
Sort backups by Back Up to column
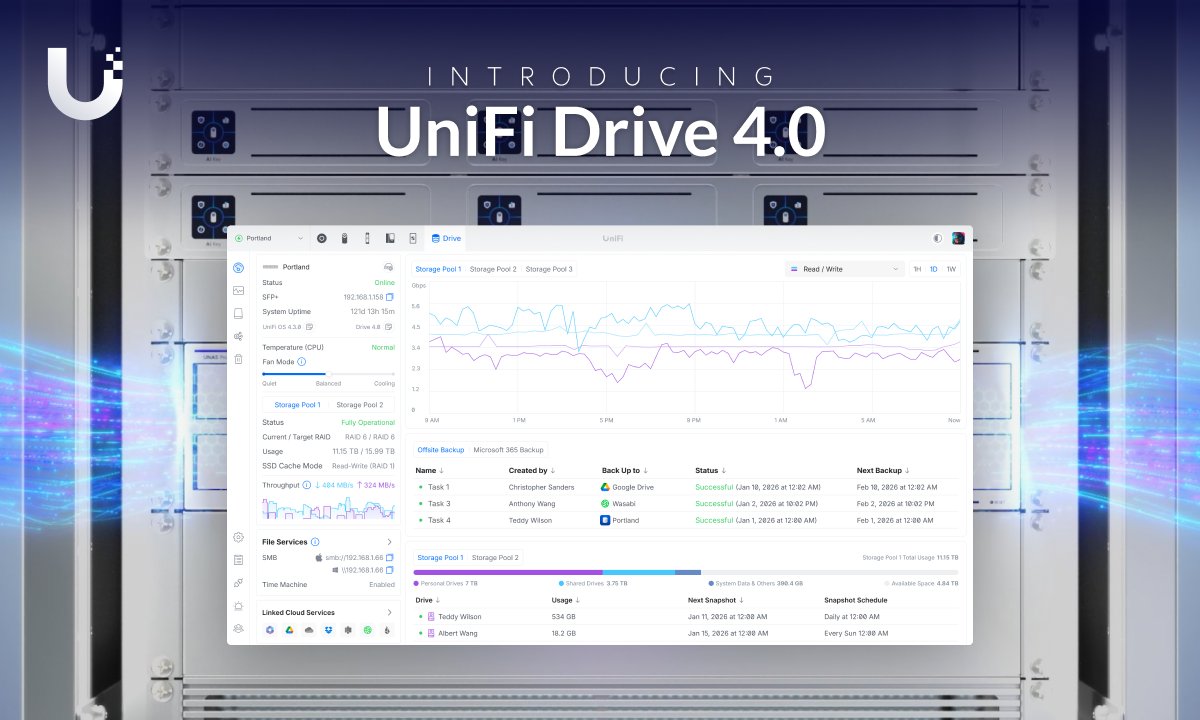pos(625,470)
